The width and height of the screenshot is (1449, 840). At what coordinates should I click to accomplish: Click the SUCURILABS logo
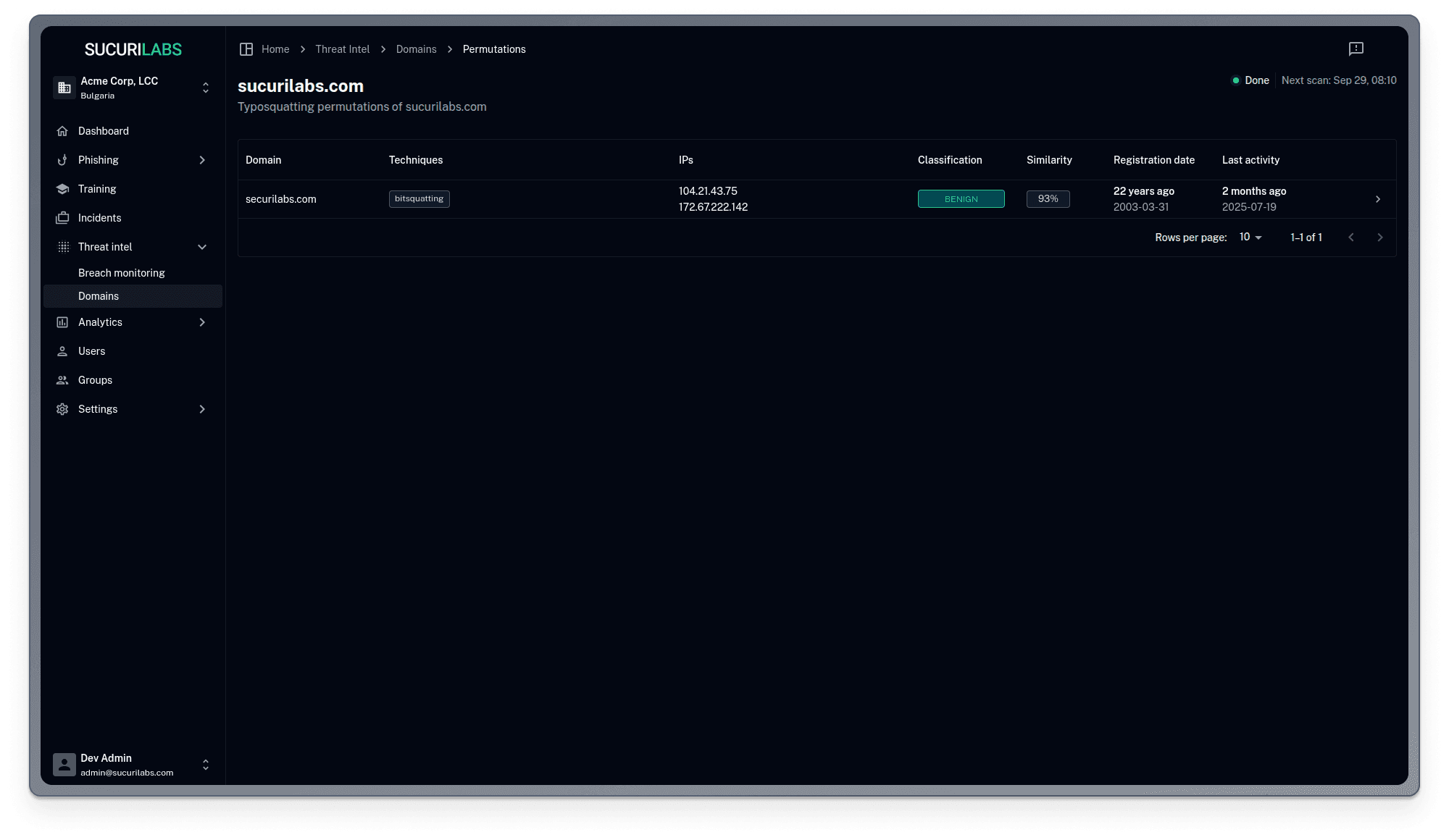pos(133,49)
